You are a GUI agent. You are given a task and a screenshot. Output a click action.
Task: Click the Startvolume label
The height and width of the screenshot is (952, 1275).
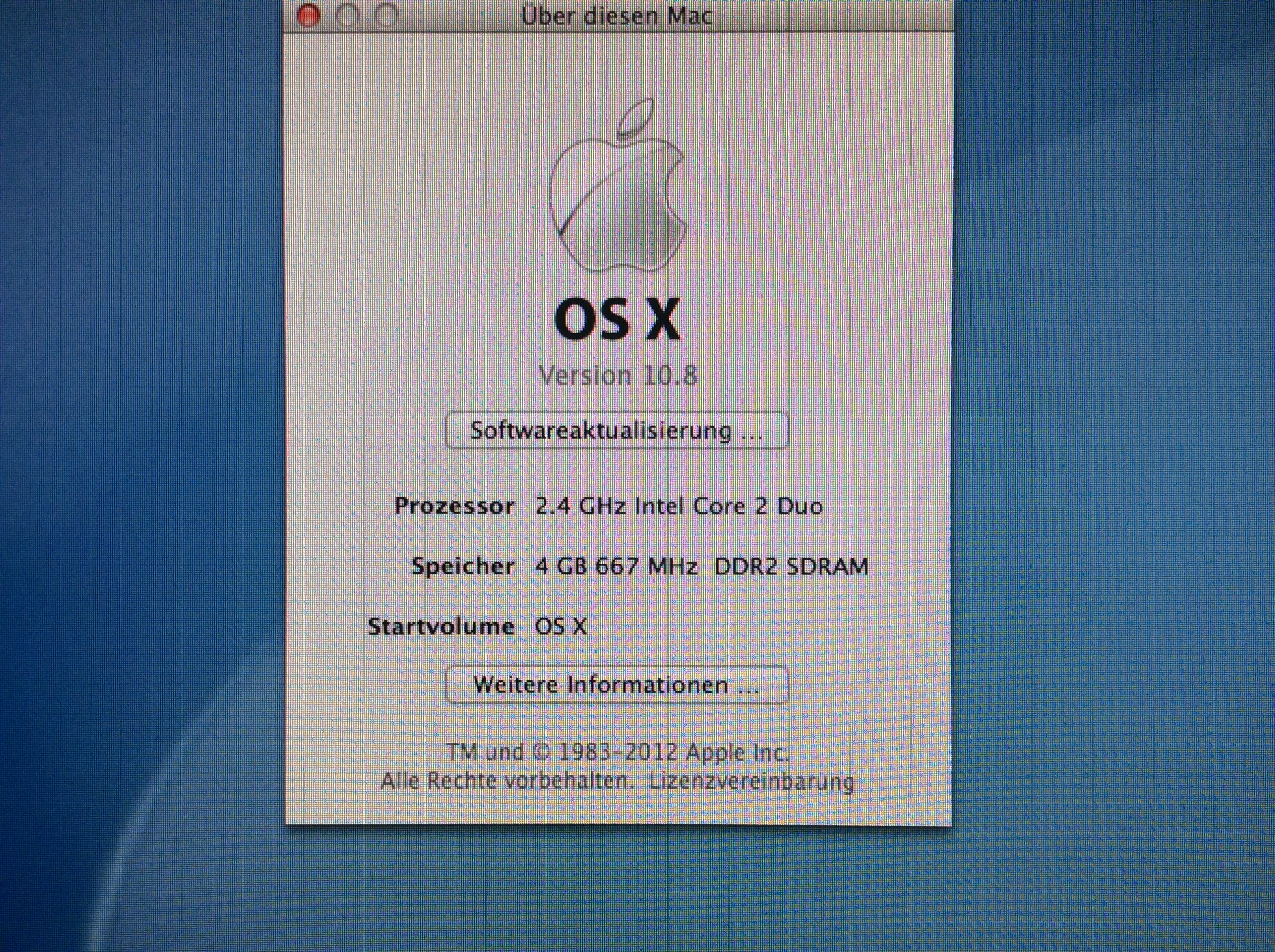[x=441, y=626]
